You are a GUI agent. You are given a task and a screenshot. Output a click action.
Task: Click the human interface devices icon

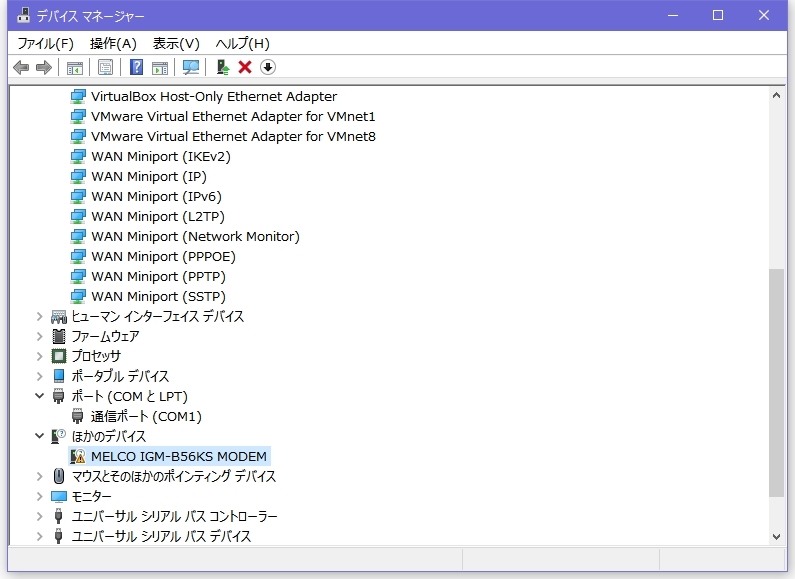59,316
